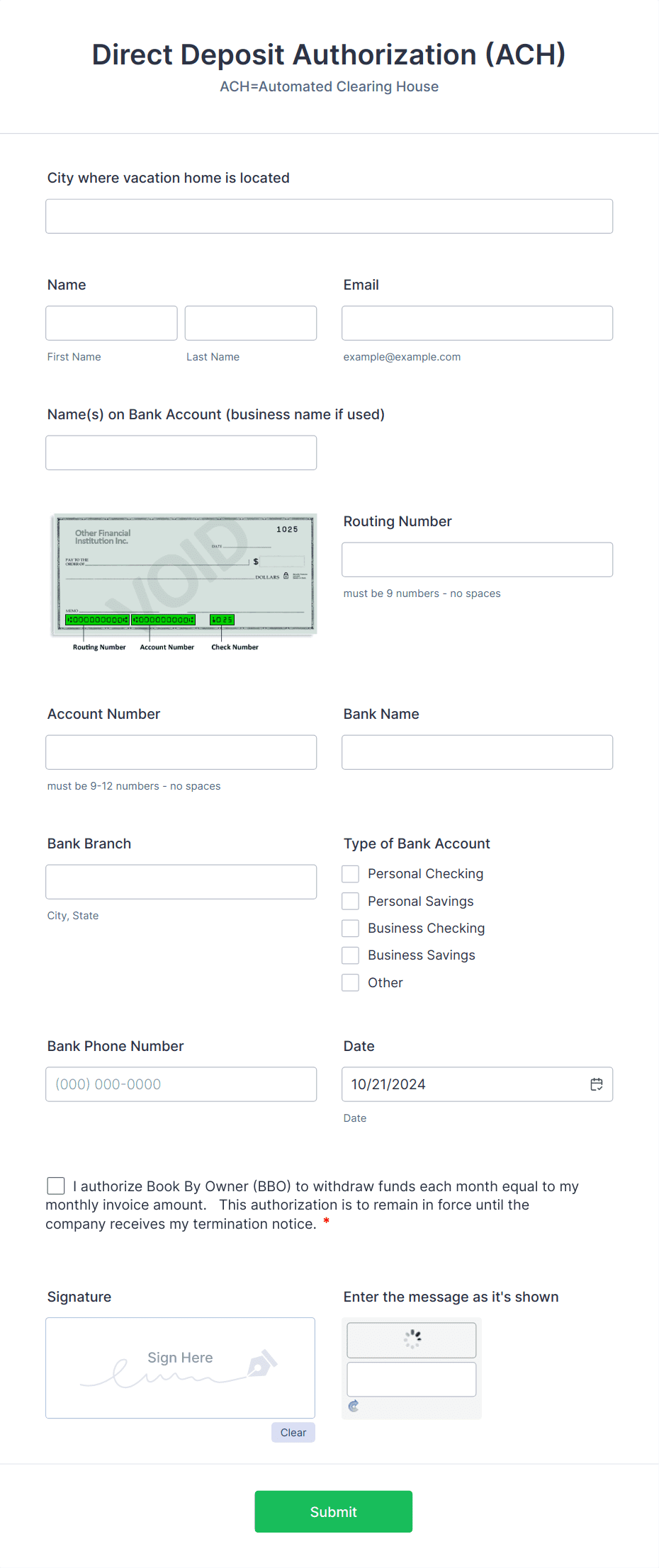Select Business Checking account type
659x1568 pixels.
tap(350, 928)
